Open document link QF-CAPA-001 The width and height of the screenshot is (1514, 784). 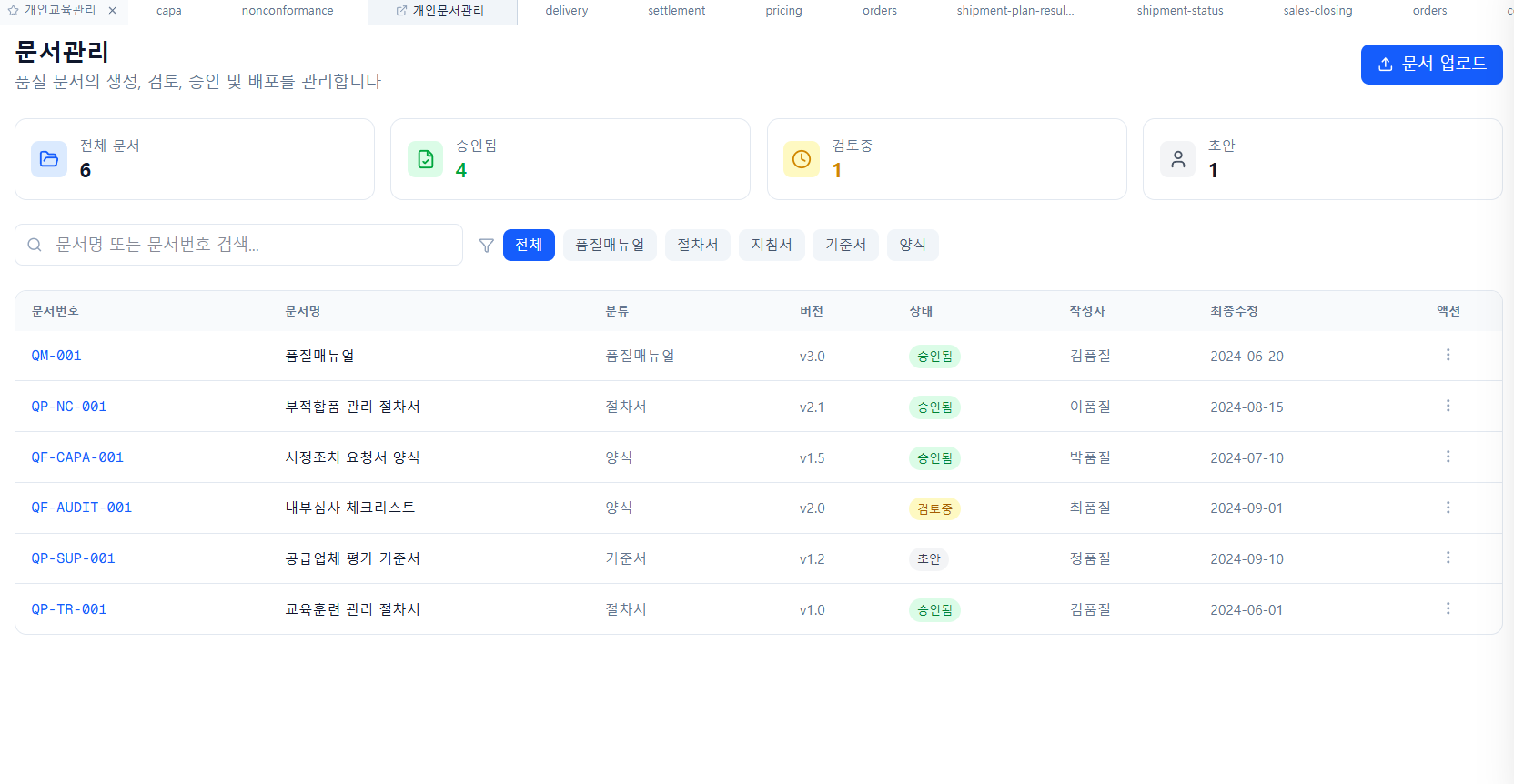click(x=77, y=457)
